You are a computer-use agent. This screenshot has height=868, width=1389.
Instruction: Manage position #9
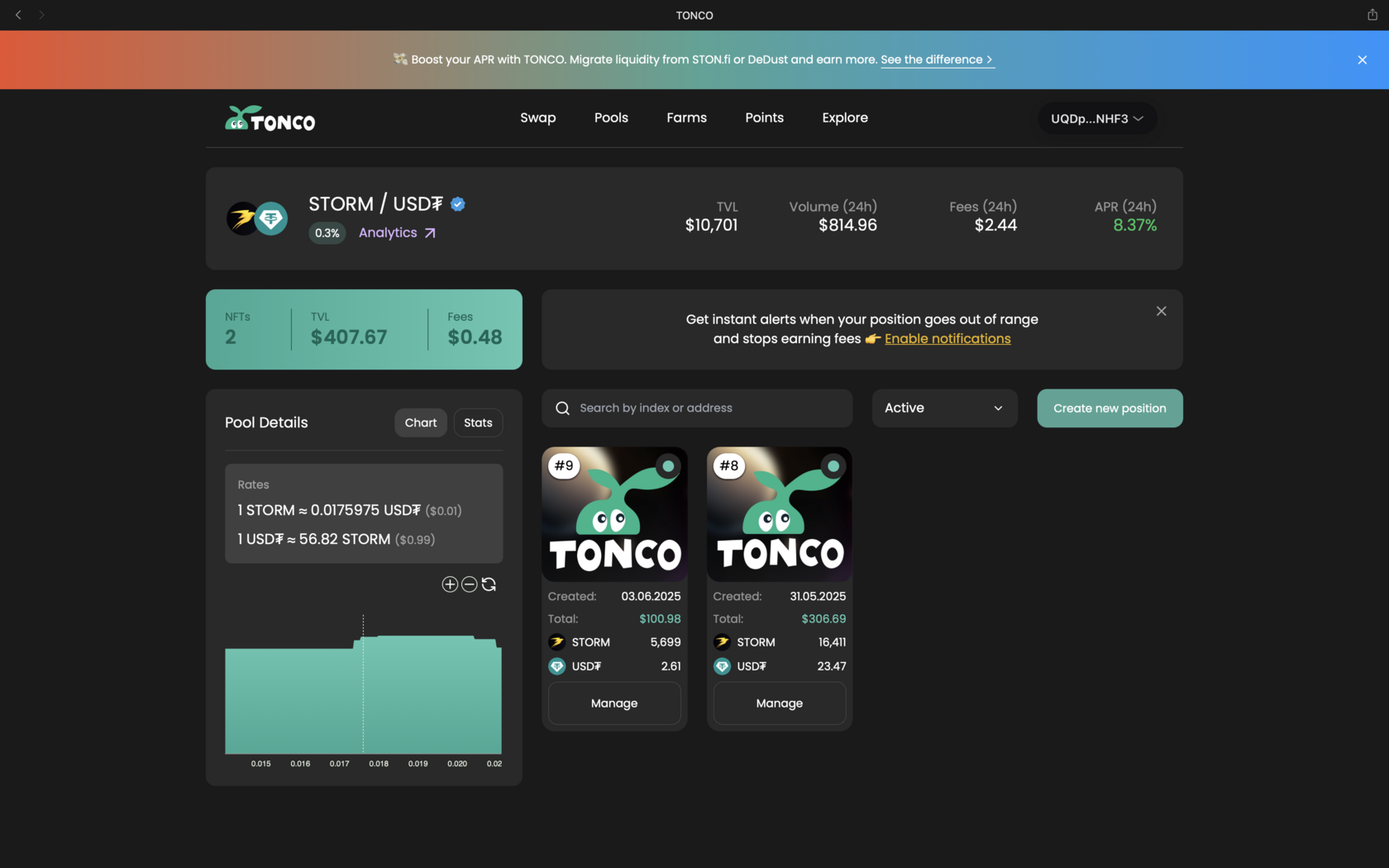click(614, 703)
